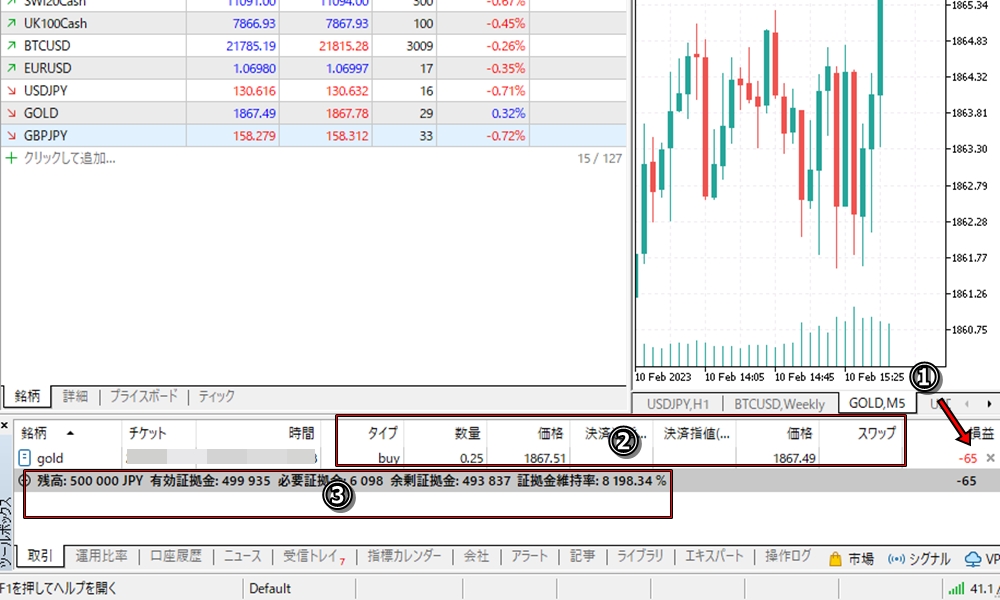Click the green plus to add symbol

pyautogui.click(x=11, y=158)
